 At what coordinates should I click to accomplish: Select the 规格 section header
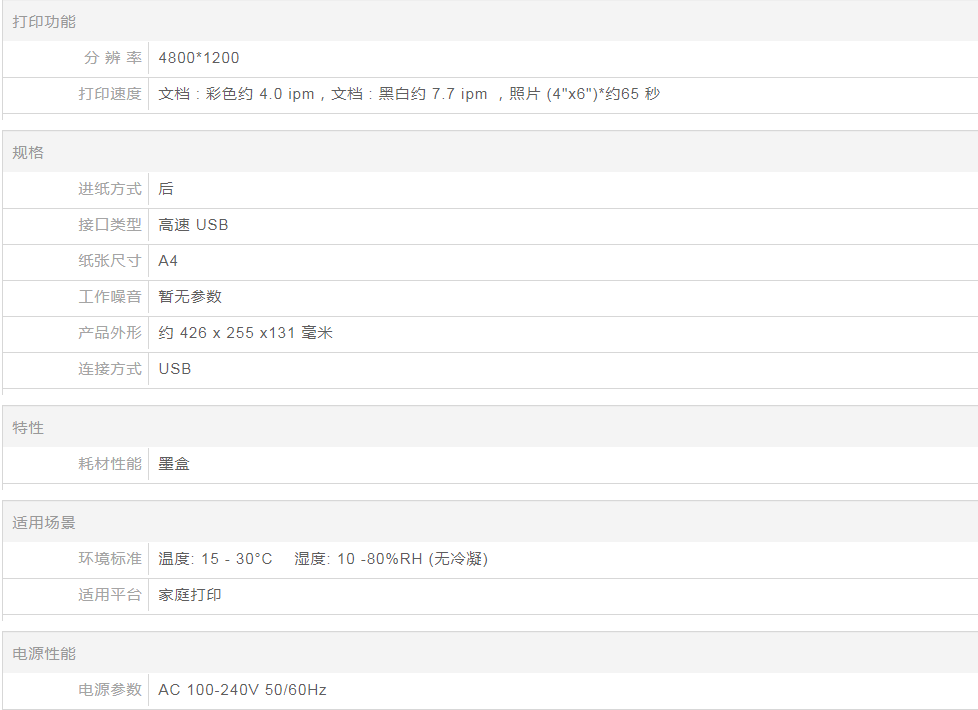[28, 153]
